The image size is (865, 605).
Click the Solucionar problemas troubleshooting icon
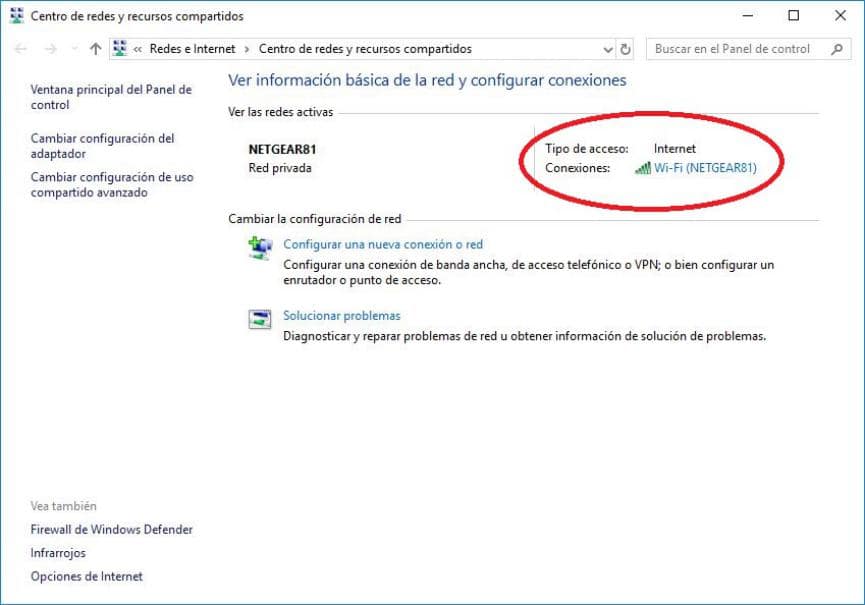pos(260,318)
